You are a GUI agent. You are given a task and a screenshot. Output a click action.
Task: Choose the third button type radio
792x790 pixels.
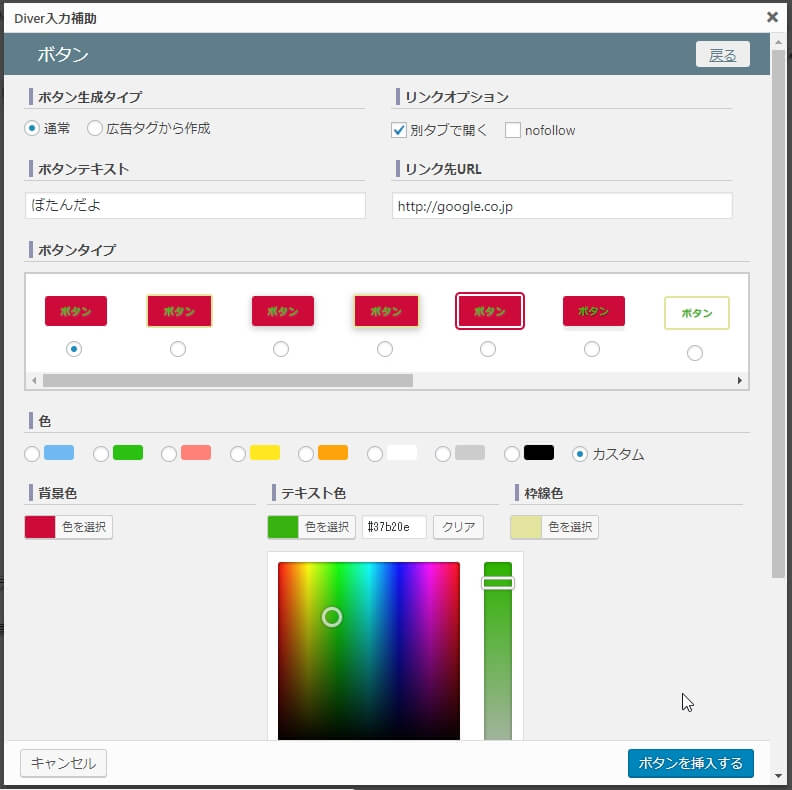tap(281, 349)
